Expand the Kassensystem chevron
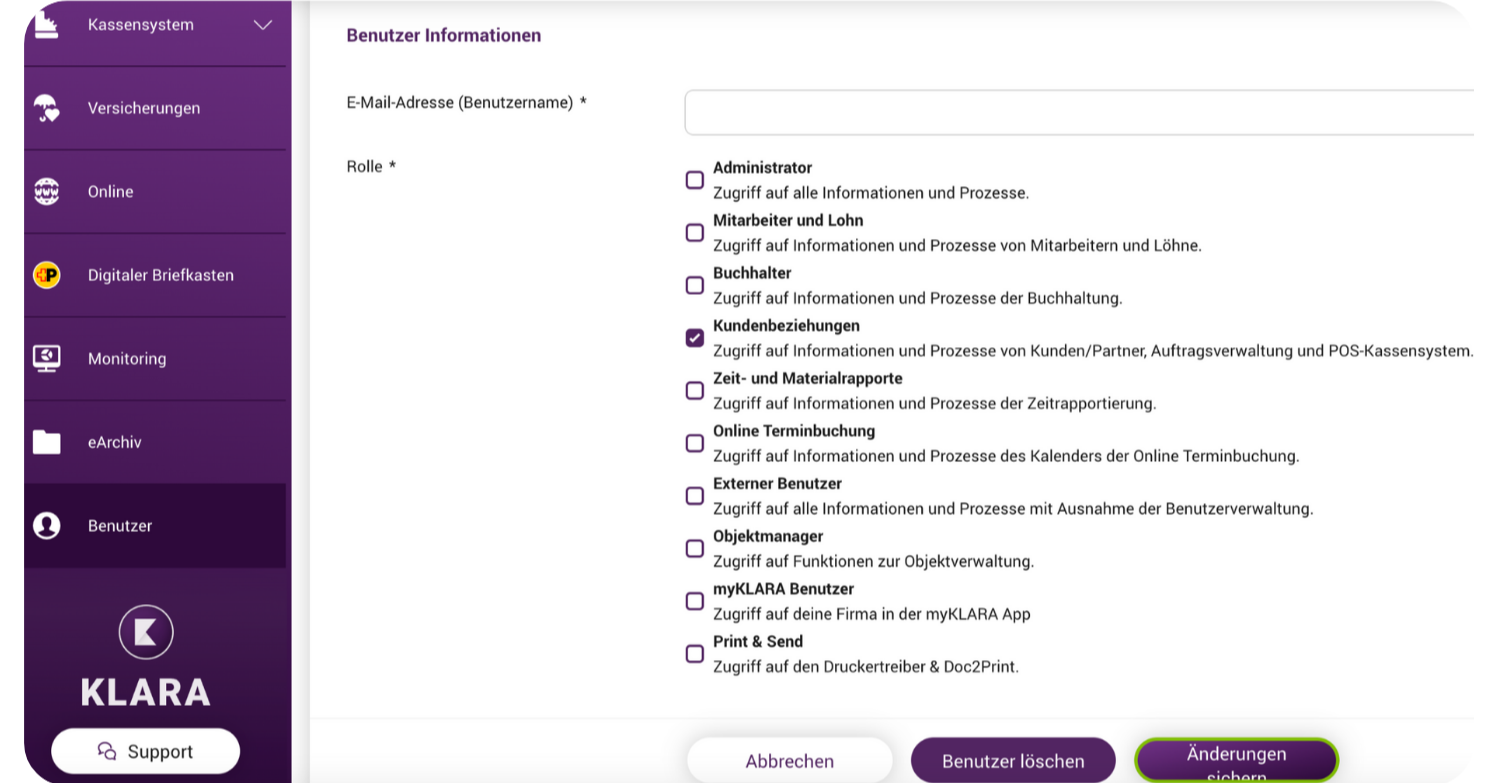1495x783 pixels. click(263, 25)
